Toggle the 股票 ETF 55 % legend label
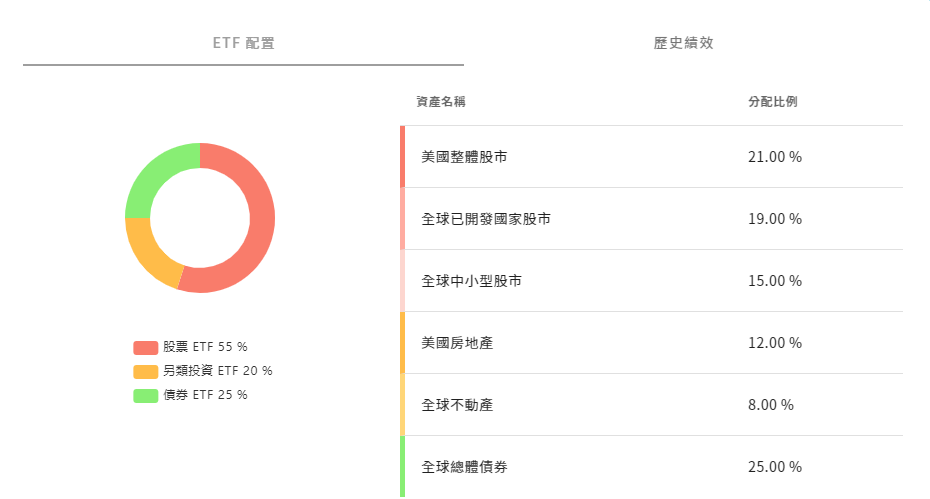 [x=205, y=347]
